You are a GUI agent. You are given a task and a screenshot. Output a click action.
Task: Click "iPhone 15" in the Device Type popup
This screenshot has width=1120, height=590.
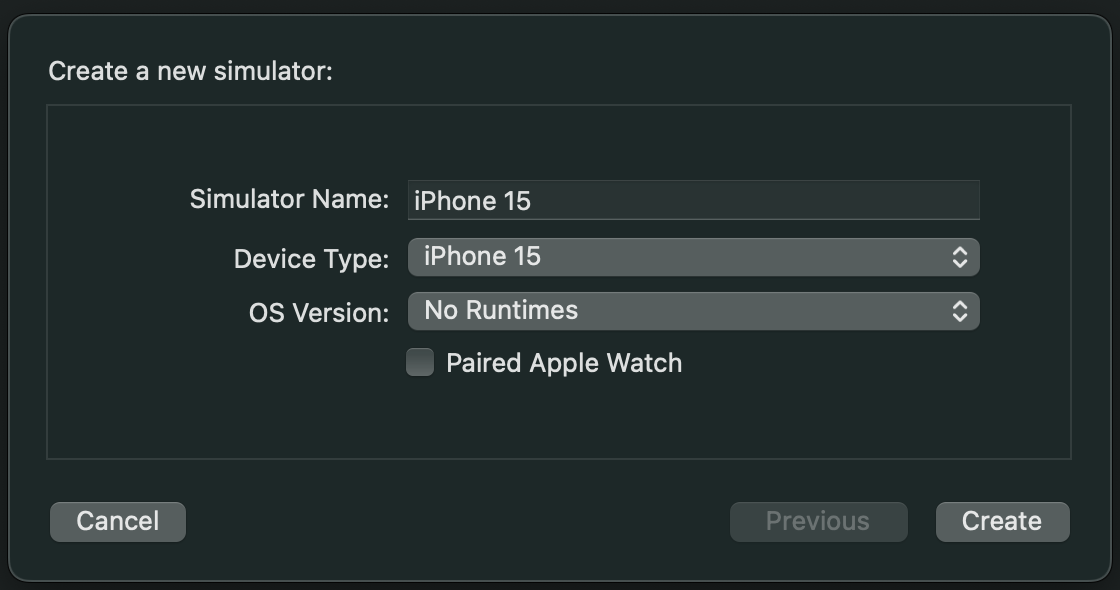482,256
